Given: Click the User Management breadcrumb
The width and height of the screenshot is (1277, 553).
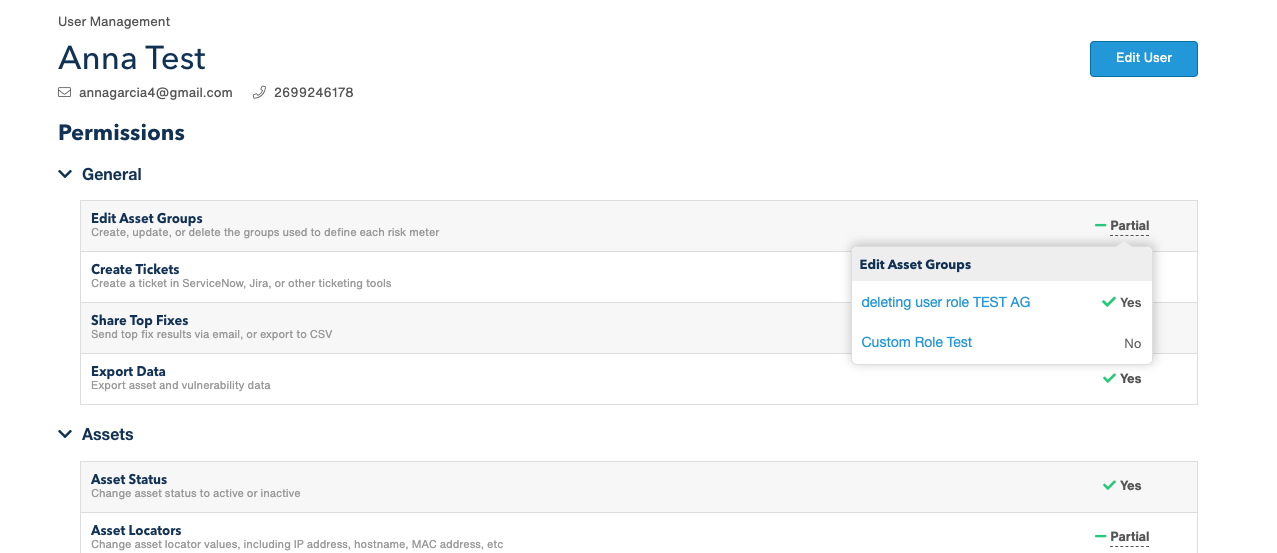Looking at the screenshot, I should click(x=114, y=22).
